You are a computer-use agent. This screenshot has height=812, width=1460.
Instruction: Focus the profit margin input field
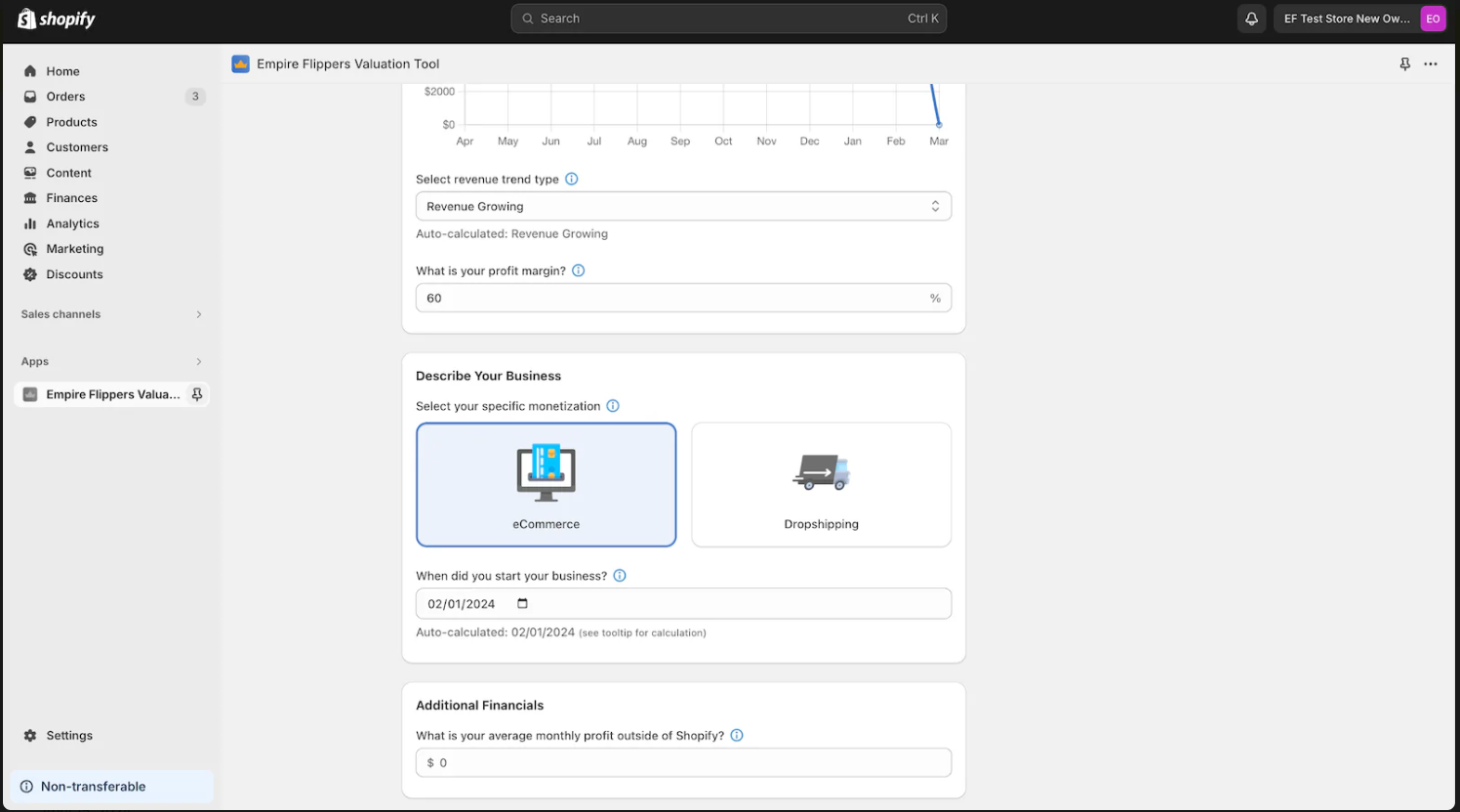[x=683, y=298]
